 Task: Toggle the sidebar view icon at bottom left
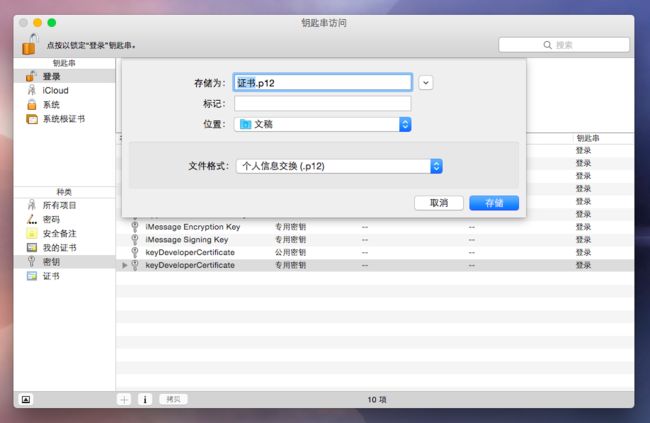coord(26,399)
